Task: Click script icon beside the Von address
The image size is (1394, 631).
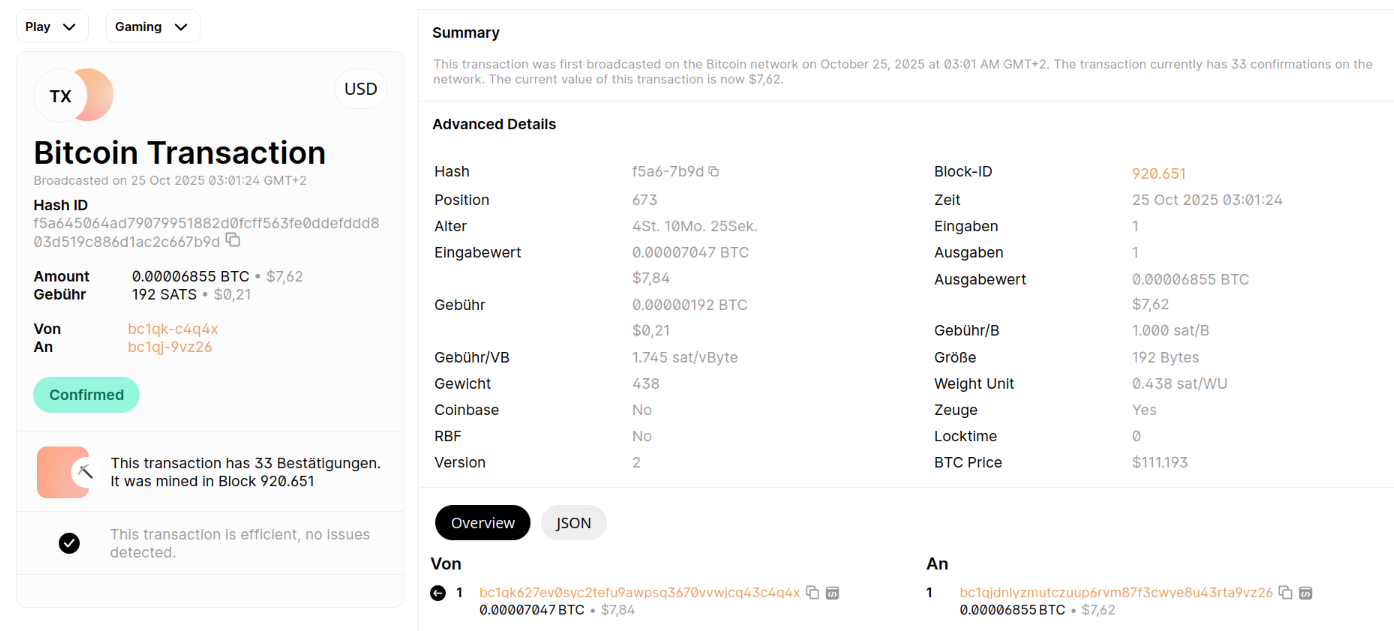Action: pyautogui.click(x=832, y=593)
